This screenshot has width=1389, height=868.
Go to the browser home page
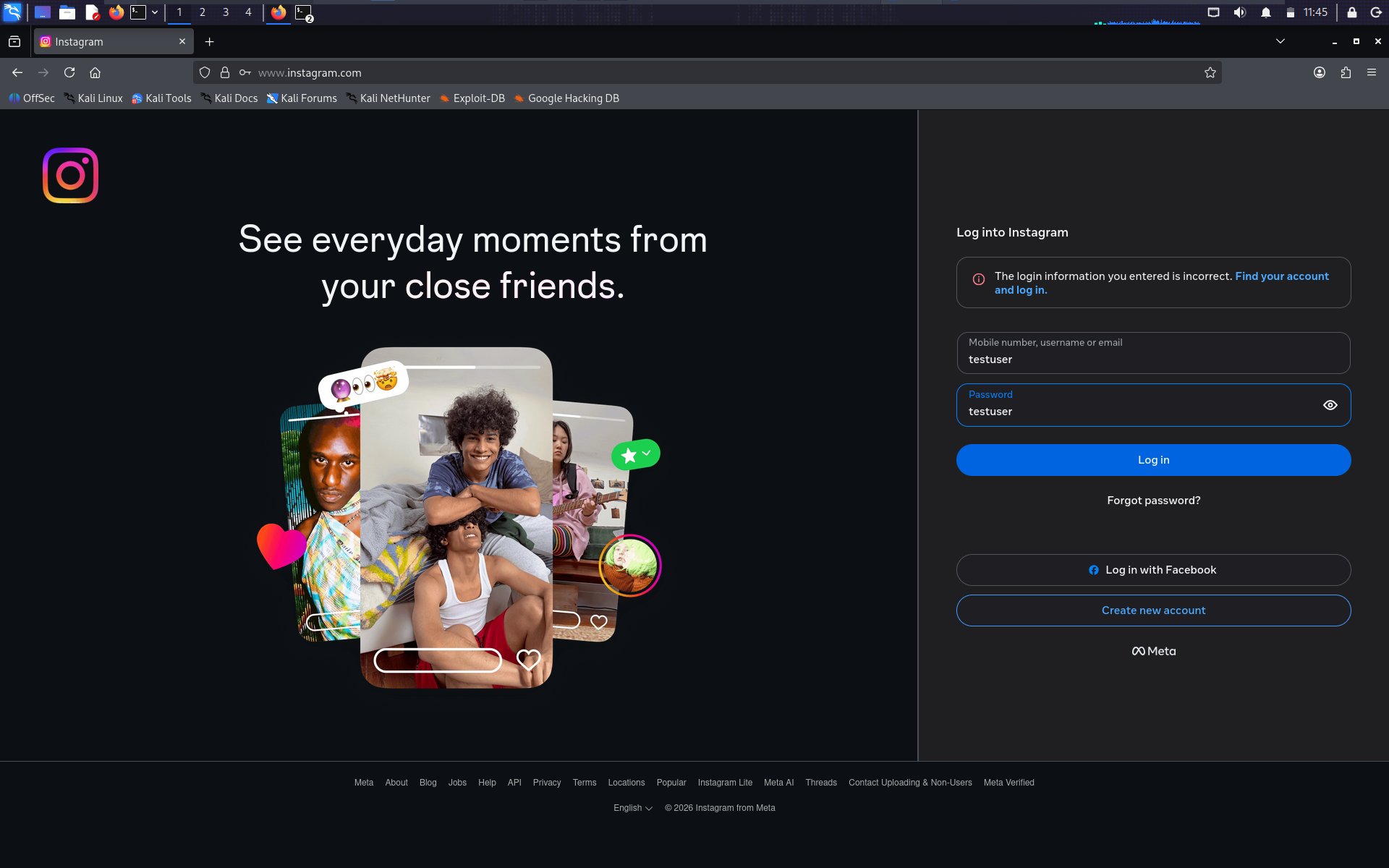click(x=95, y=72)
